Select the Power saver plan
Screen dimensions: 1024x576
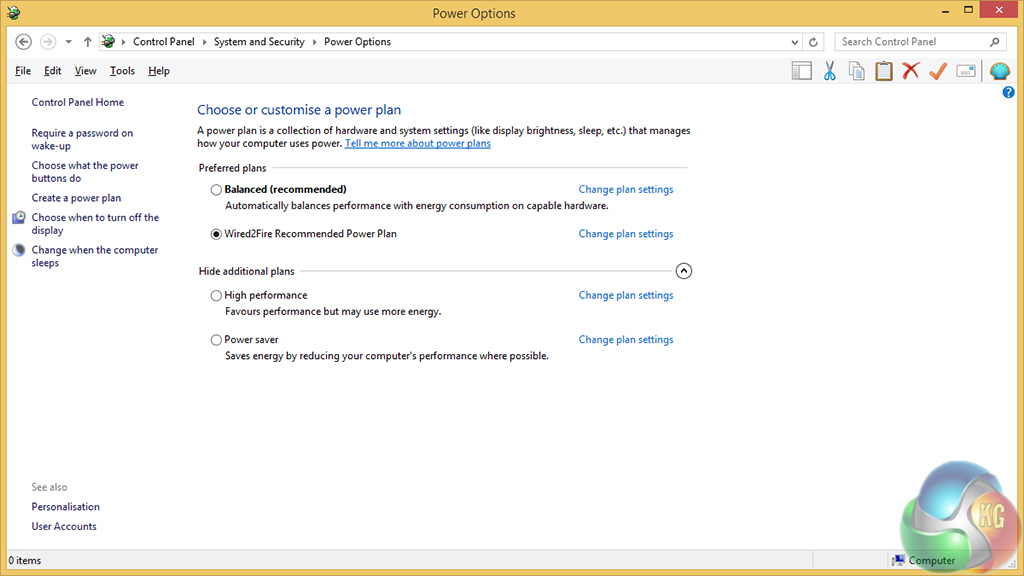216,340
